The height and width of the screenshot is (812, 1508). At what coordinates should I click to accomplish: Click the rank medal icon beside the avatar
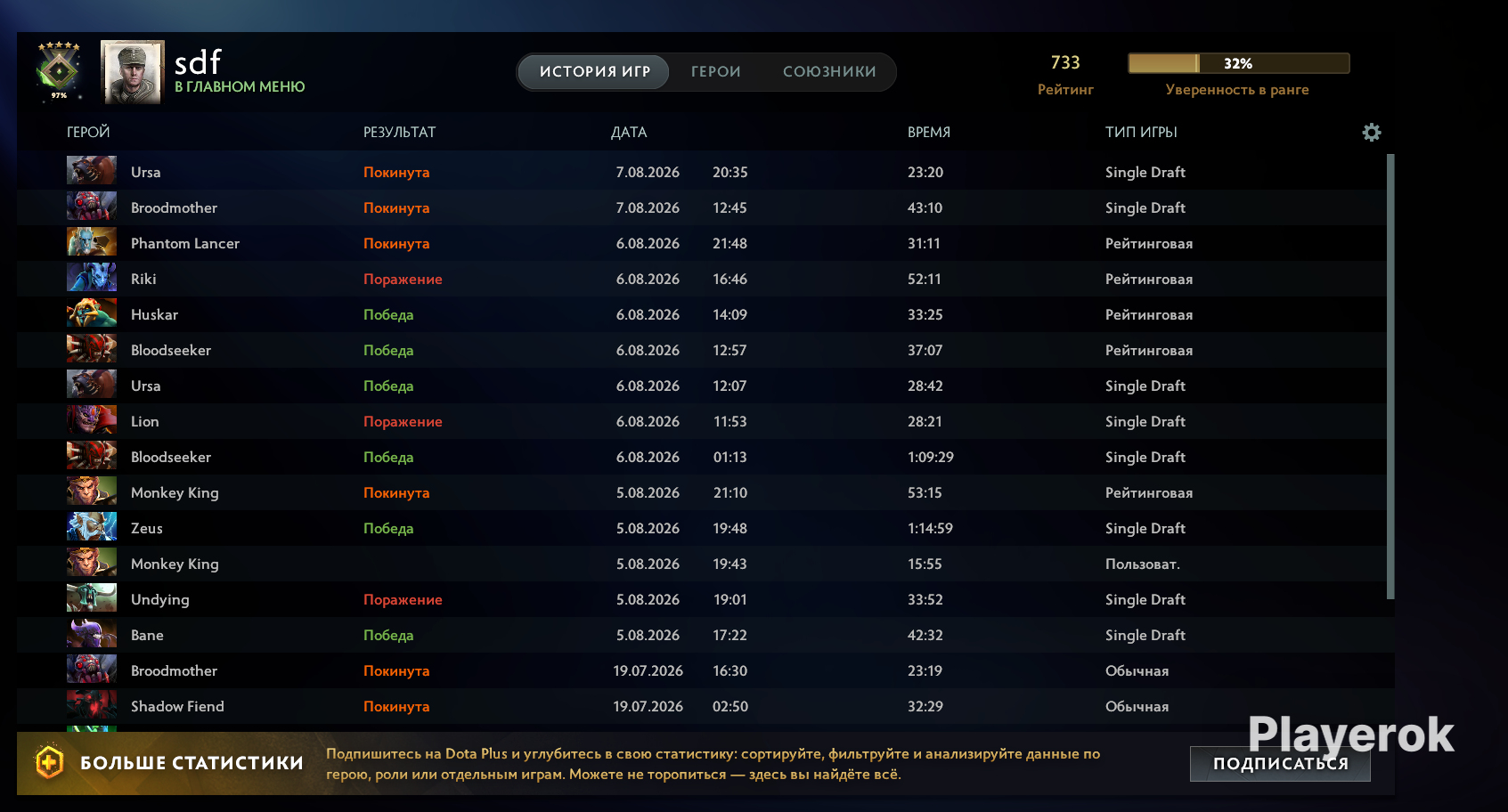point(59,70)
